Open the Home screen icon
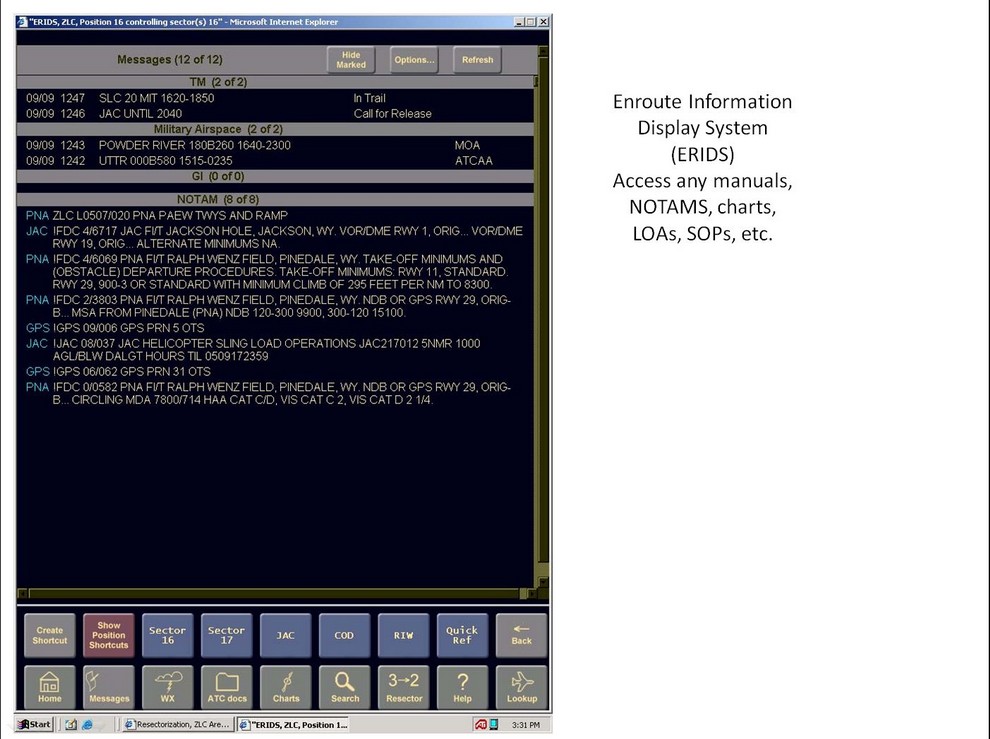990x739 pixels. pyautogui.click(x=50, y=688)
